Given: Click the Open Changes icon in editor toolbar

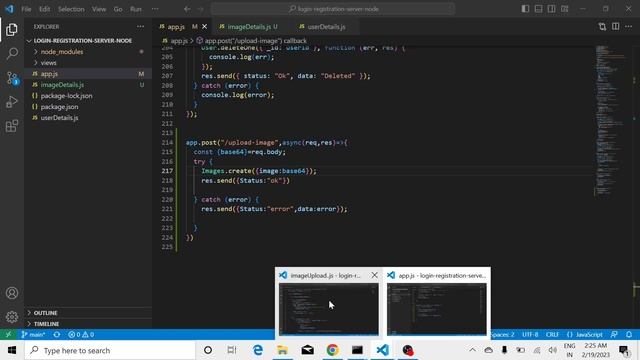Looking at the screenshot, I should coord(602,27).
